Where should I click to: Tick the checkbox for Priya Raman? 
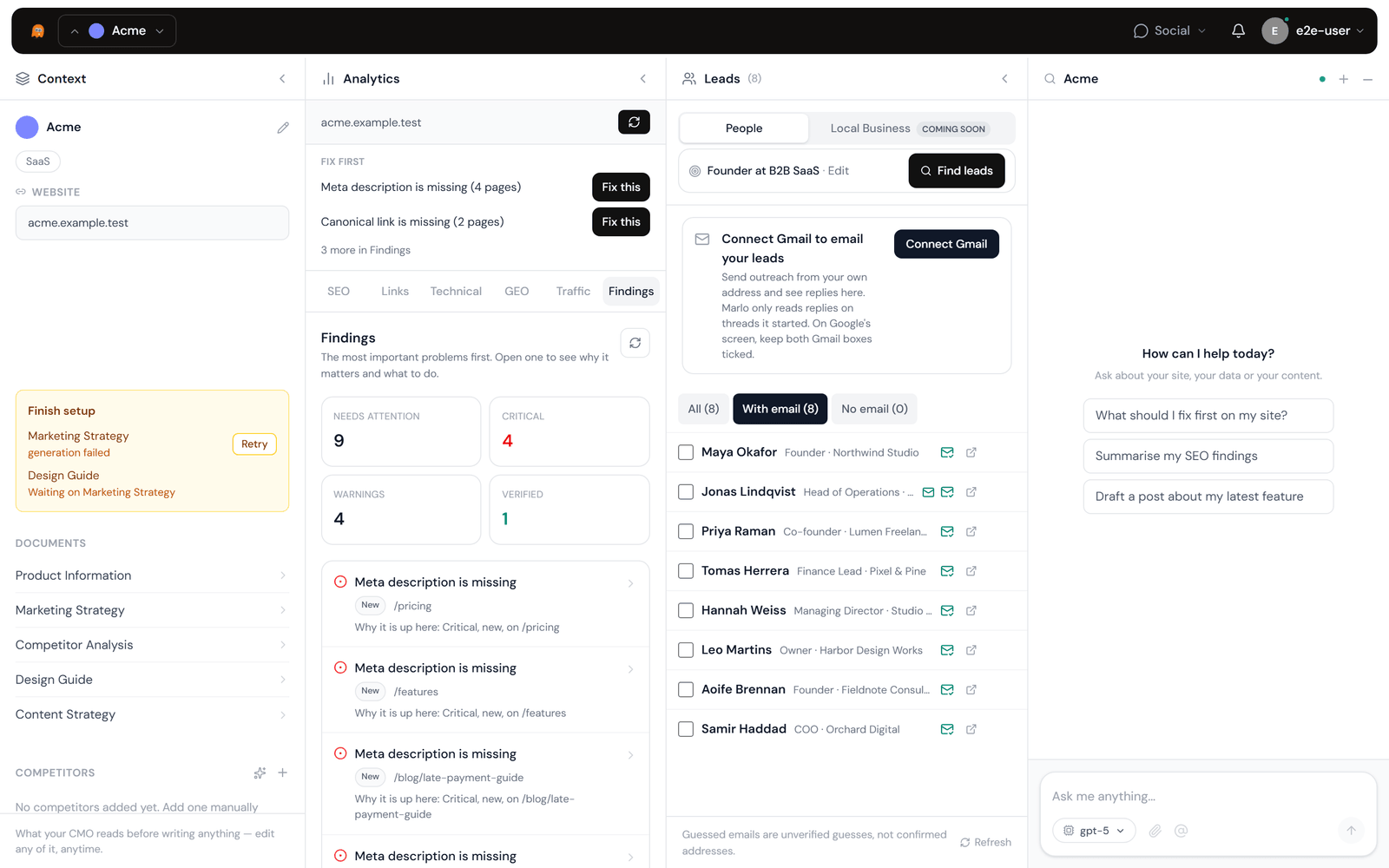click(x=686, y=531)
